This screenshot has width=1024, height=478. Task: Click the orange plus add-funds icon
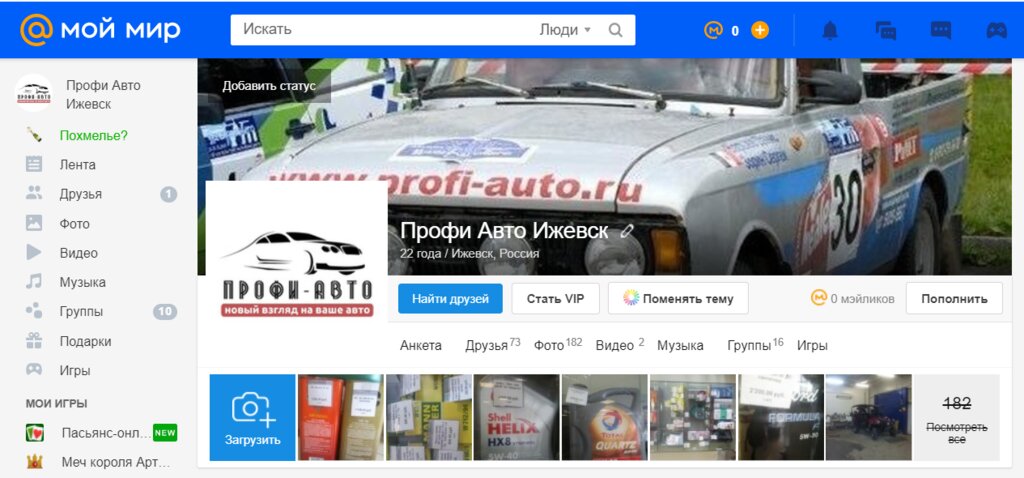point(760,30)
